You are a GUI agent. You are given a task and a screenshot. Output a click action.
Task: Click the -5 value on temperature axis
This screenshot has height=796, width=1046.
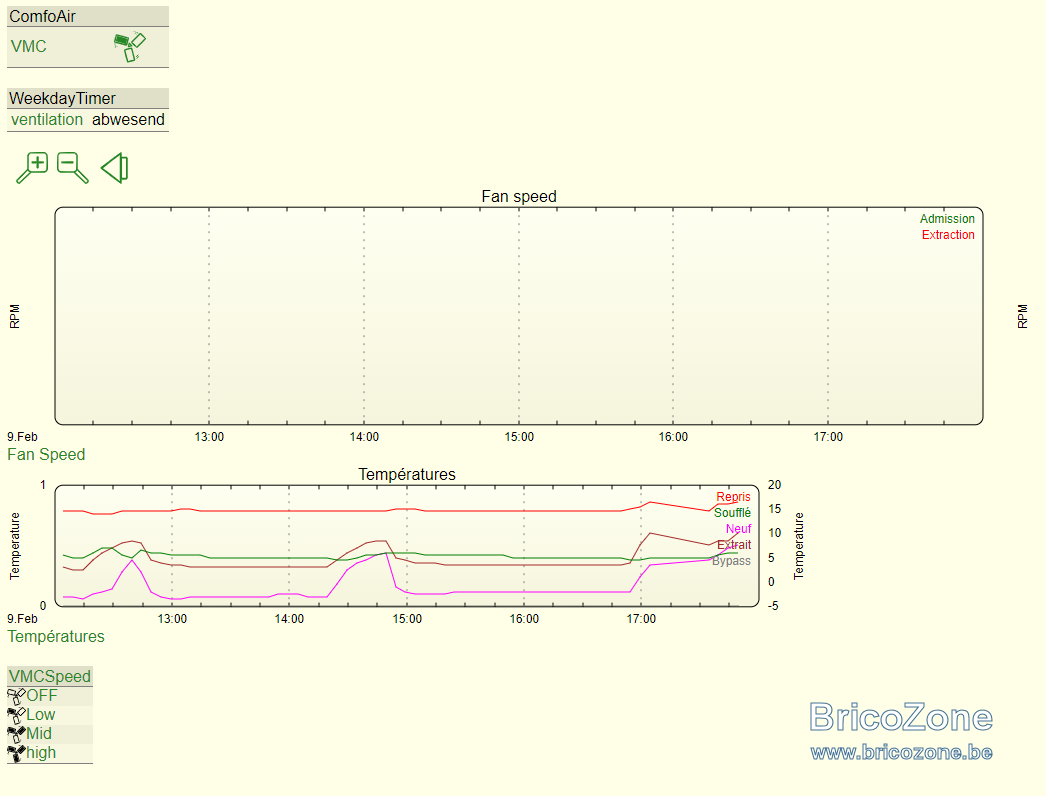(x=773, y=606)
